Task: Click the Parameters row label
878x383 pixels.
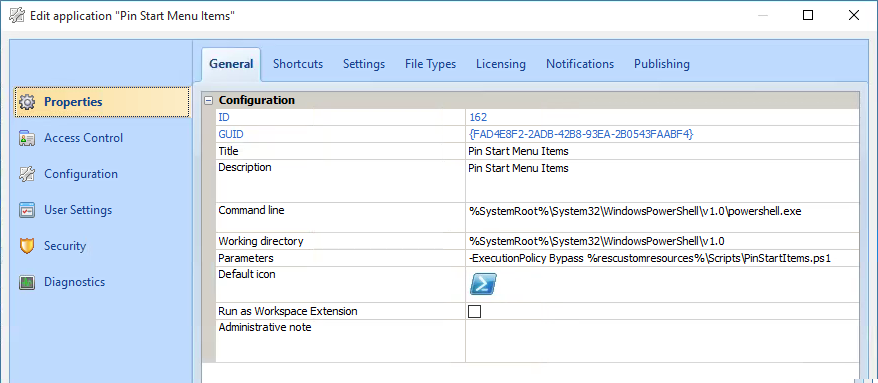Action: click(x=246, y=258)
